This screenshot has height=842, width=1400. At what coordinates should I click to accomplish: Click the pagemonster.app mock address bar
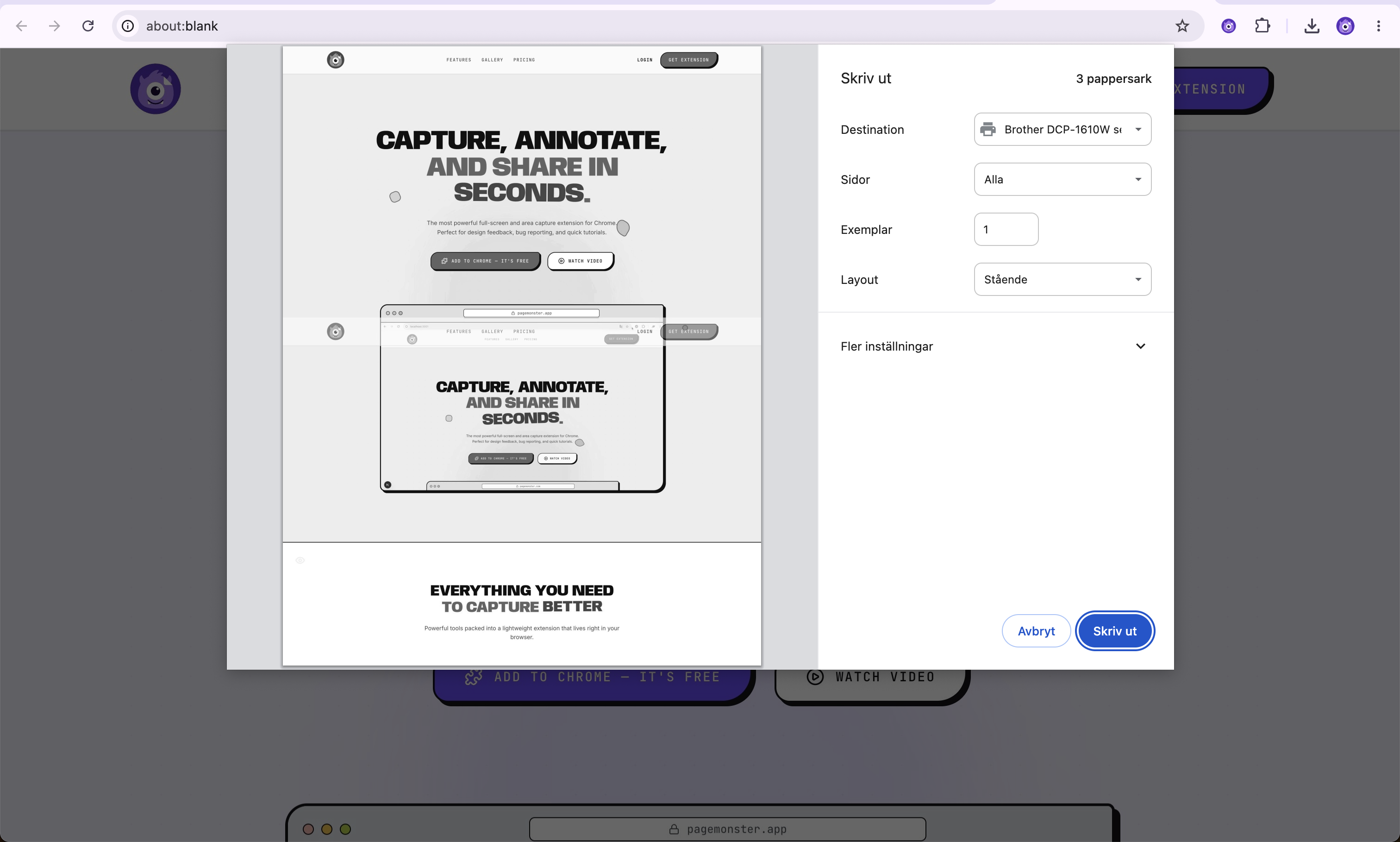coord(727,829)
